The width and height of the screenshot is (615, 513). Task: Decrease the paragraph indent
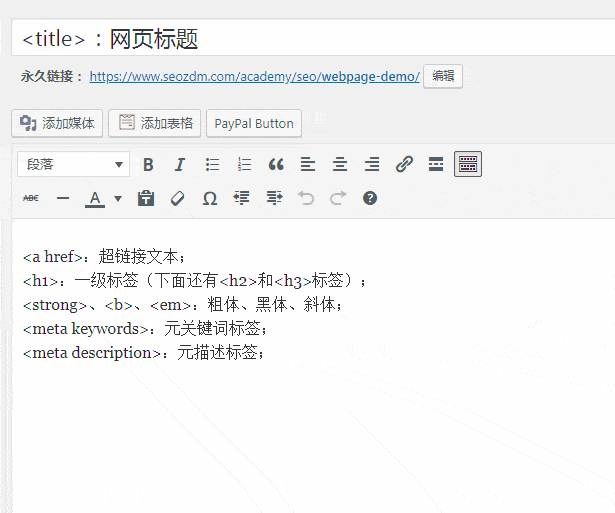(x=242, y=198)
